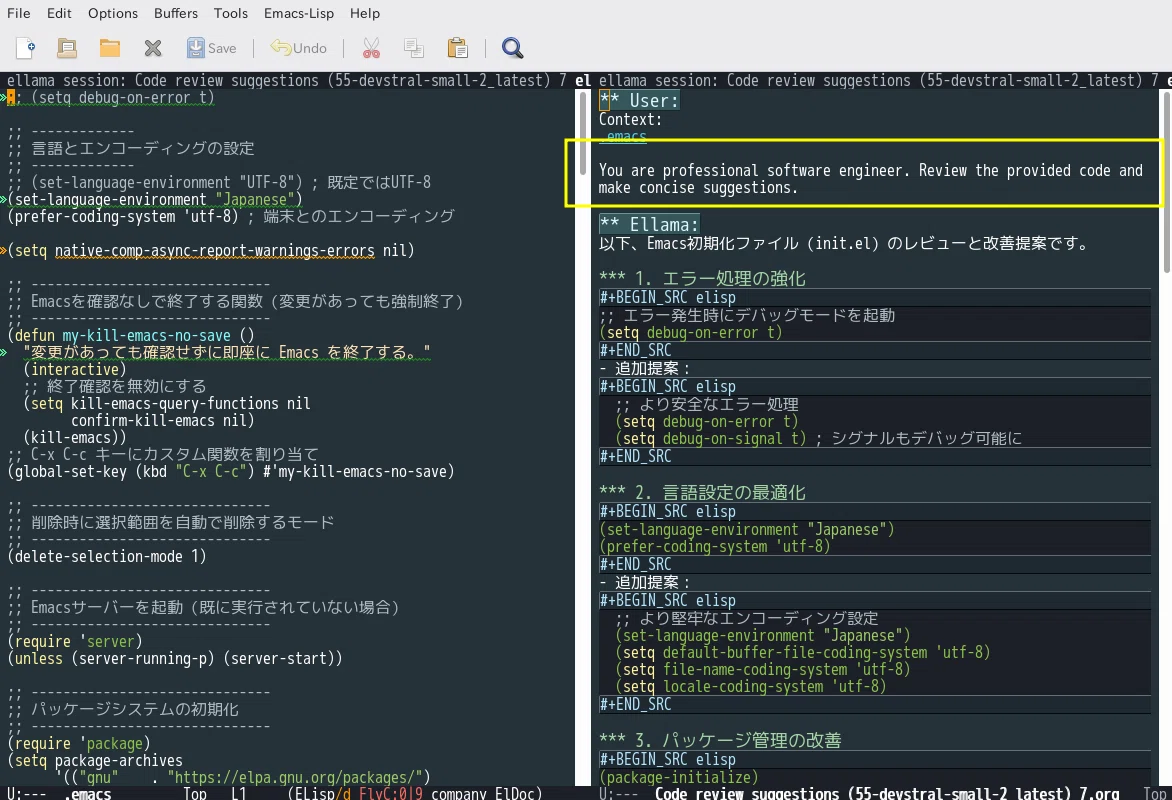Click 'Top' position indicator in left mode line
The image size is (1172, 800).
click(x=195, y=793)
